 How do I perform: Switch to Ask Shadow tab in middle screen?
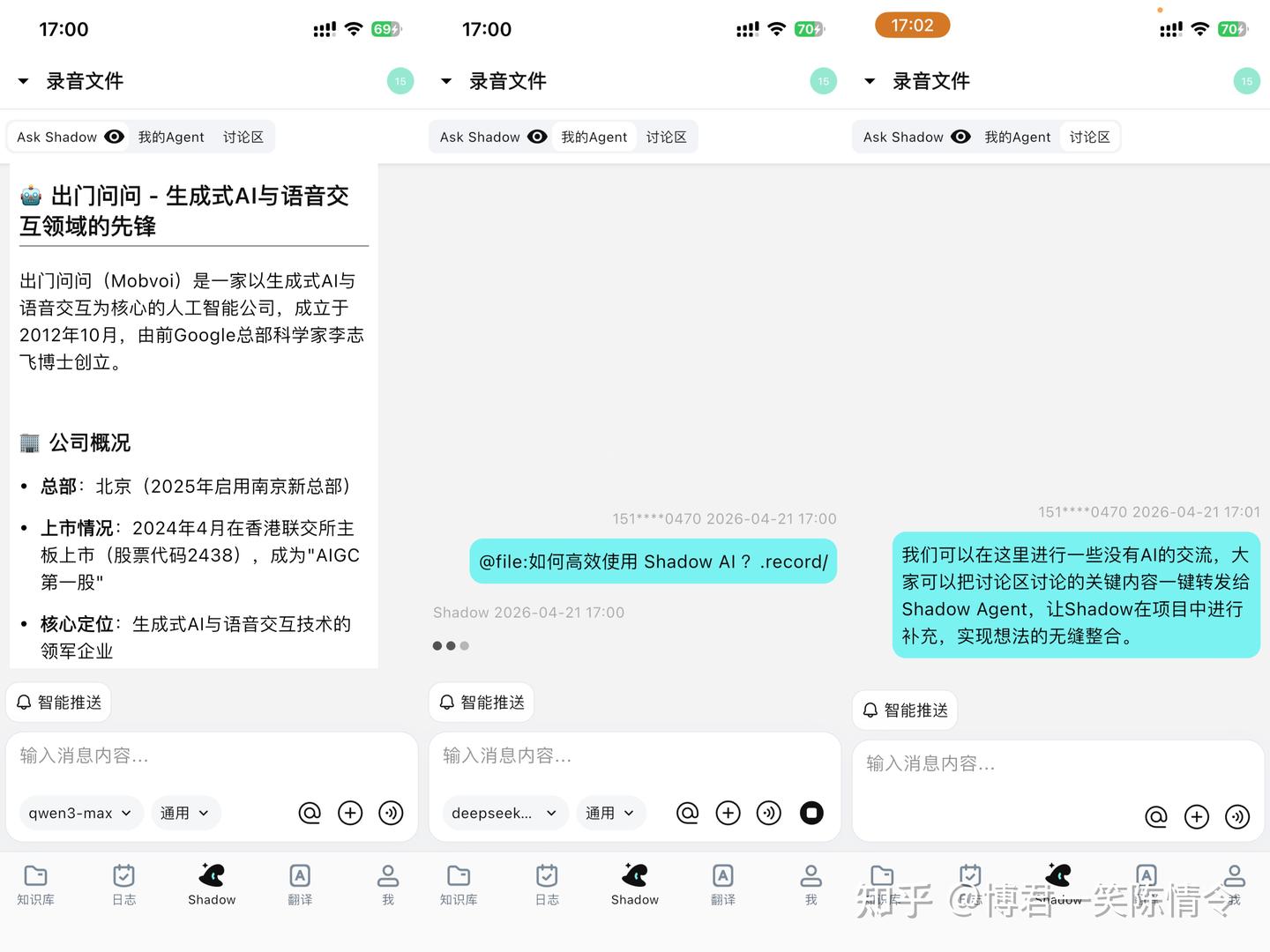492,137
